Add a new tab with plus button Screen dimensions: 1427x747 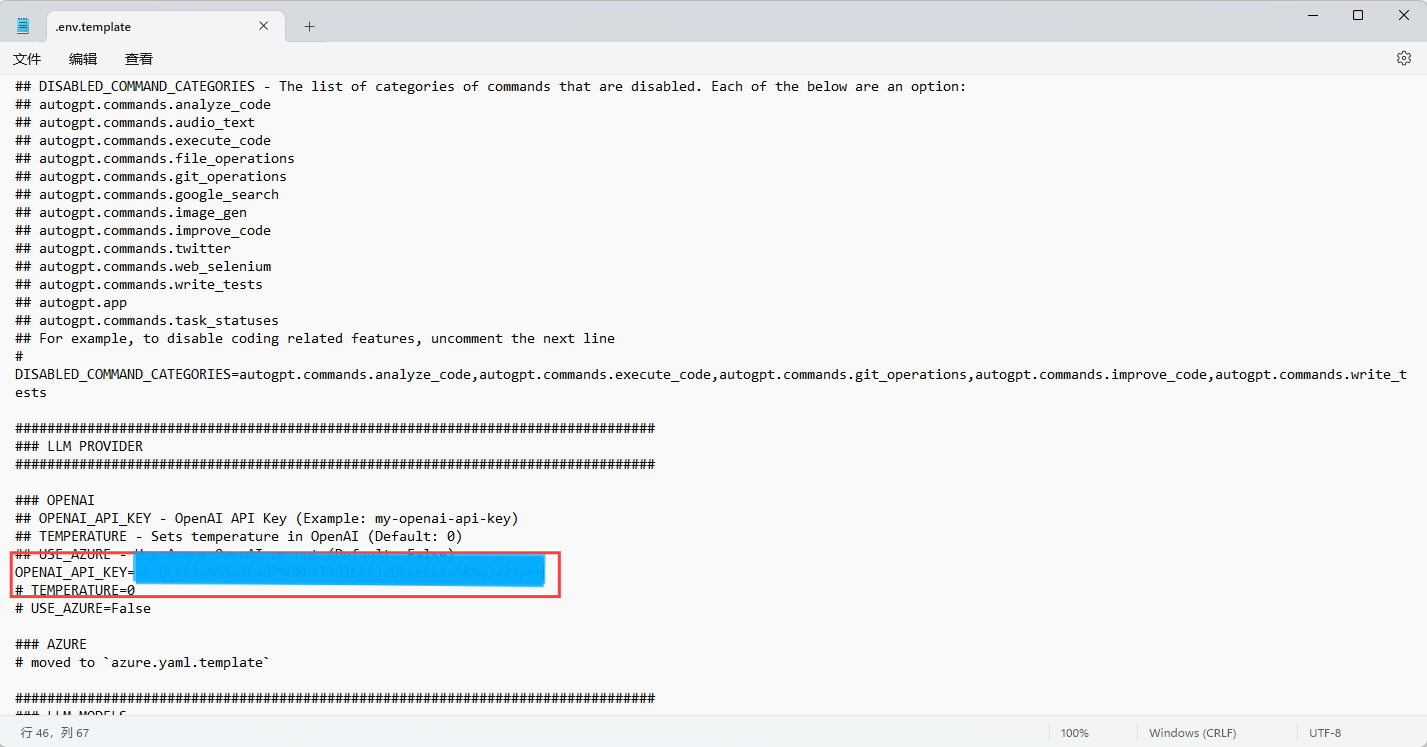click(x=309, y=26)
